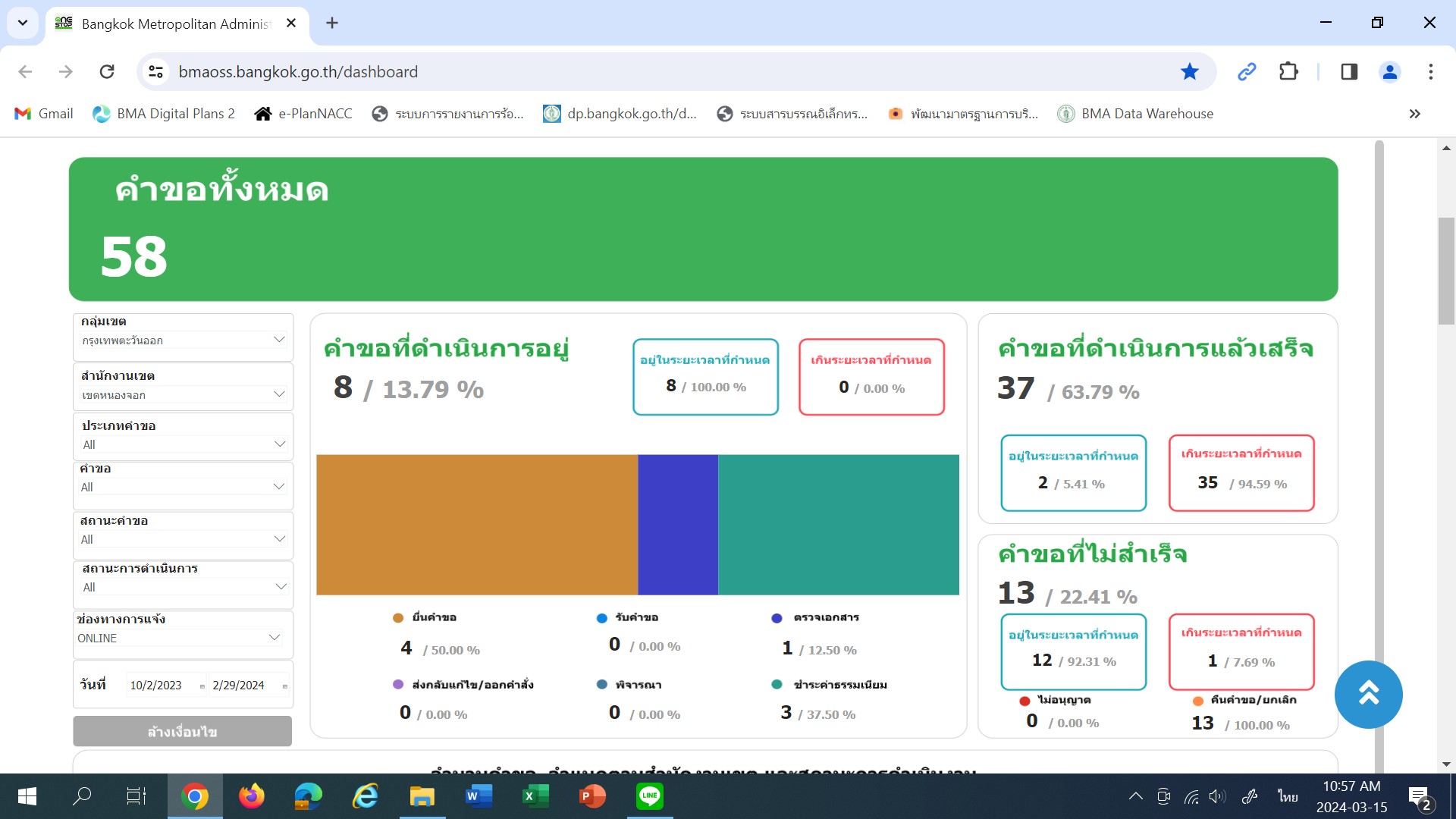Click the blue scroll-to-top double-chevron button

tap(1368, 694)
